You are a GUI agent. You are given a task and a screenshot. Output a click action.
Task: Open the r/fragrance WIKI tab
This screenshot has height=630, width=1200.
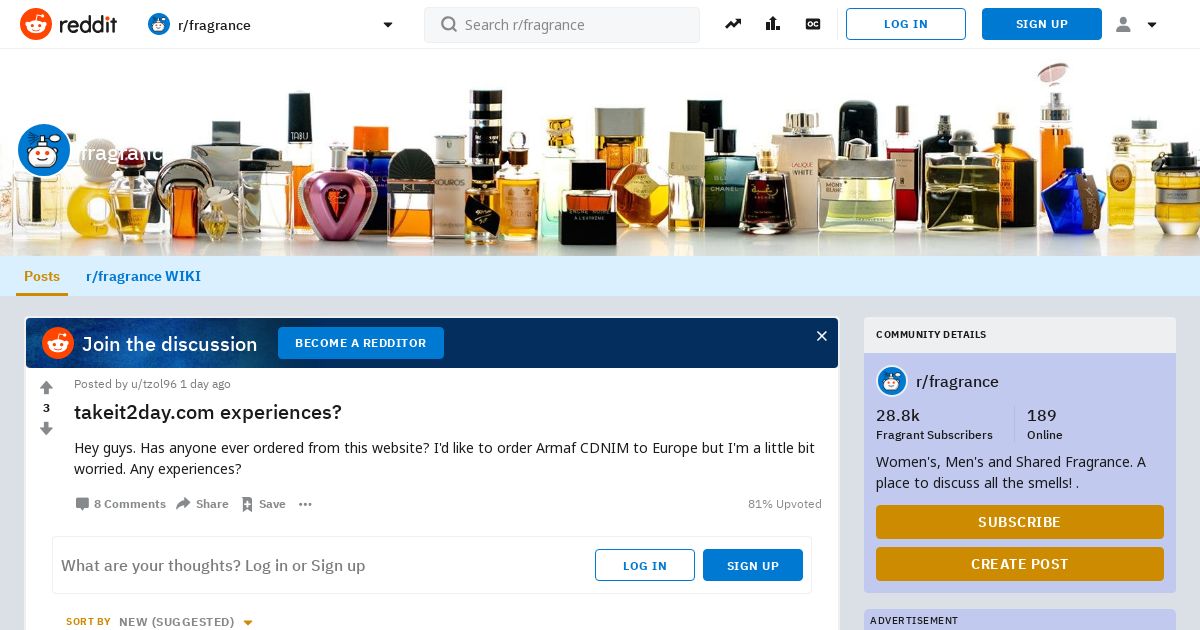pyautogui.click(x=143, y=276)
